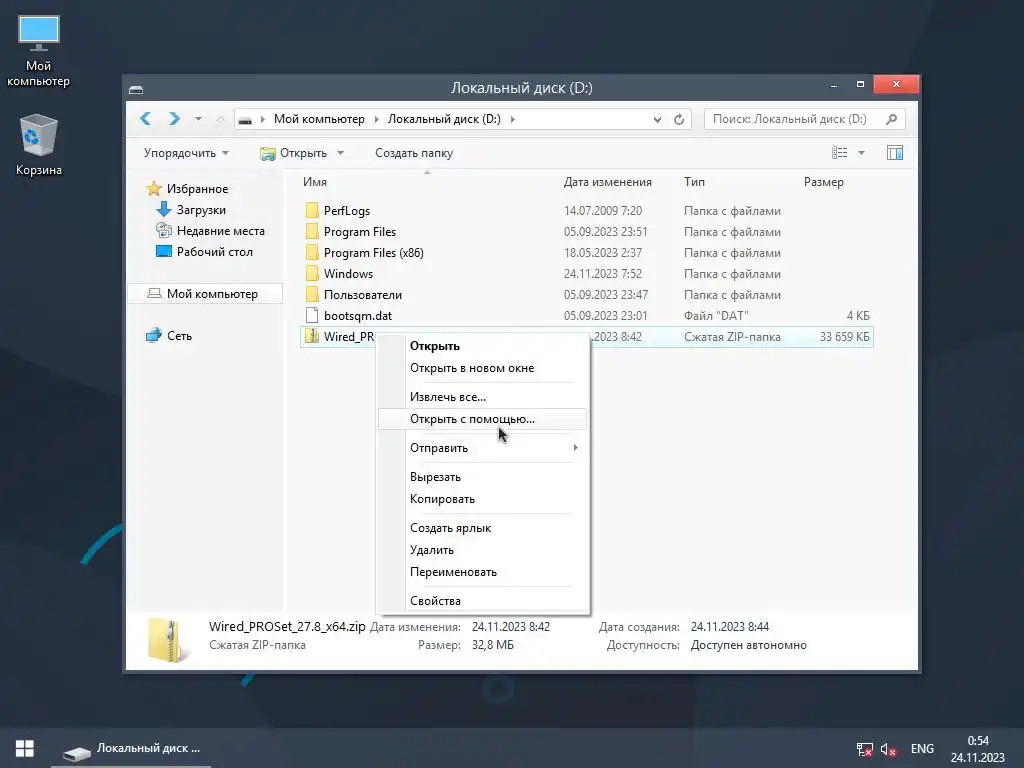1024x768 pixels.
Task: Choose Извлечь все... in the context menu
Action: click(x=483, y=396)
